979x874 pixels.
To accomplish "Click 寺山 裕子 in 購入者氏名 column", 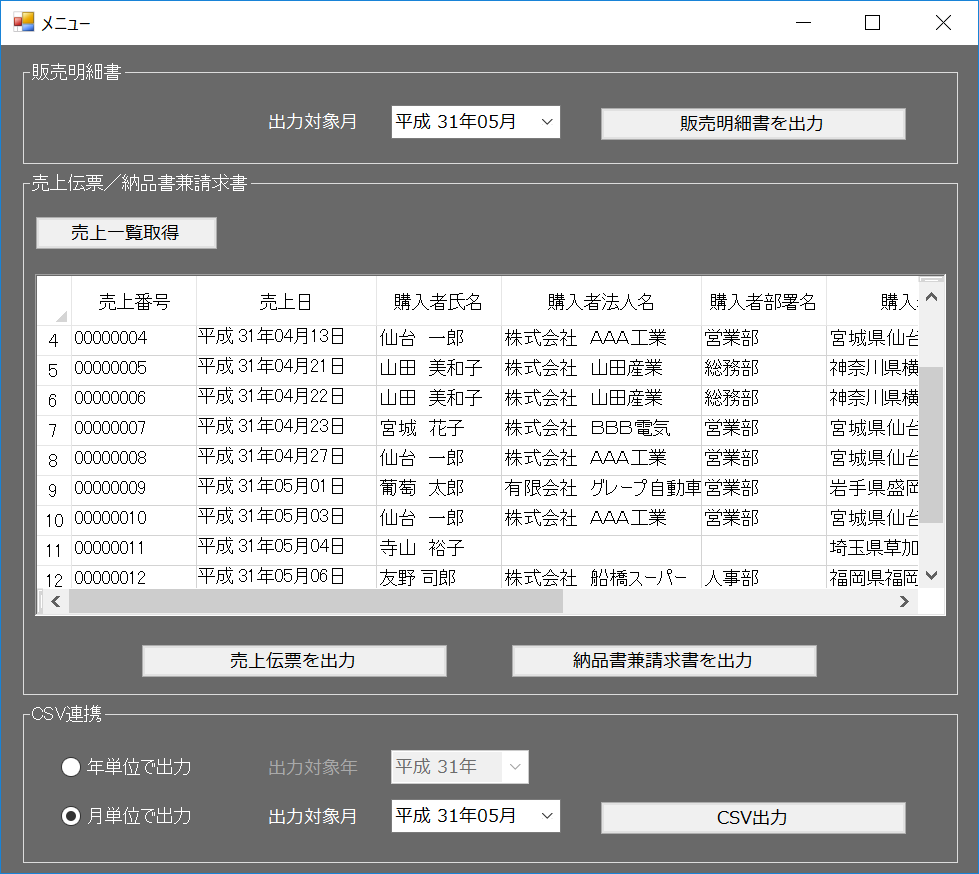I will (x=438, y=550).
